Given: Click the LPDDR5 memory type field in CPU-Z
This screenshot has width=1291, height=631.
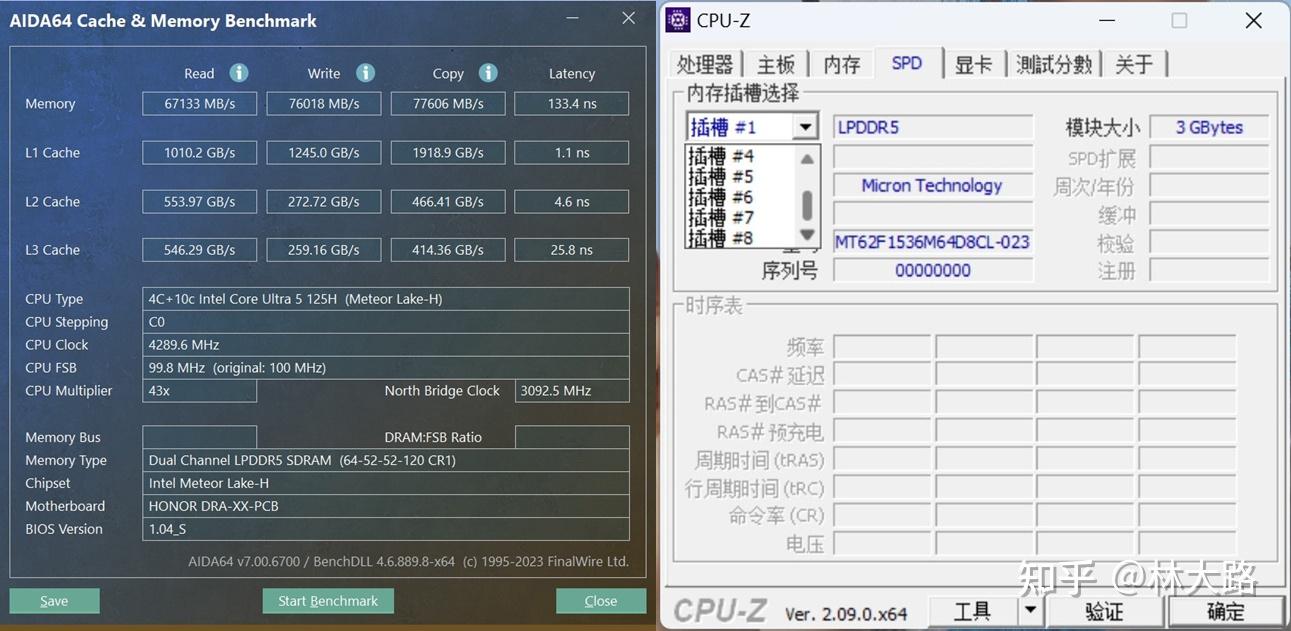Looking at the screenshot, I should tap(932, 127).
